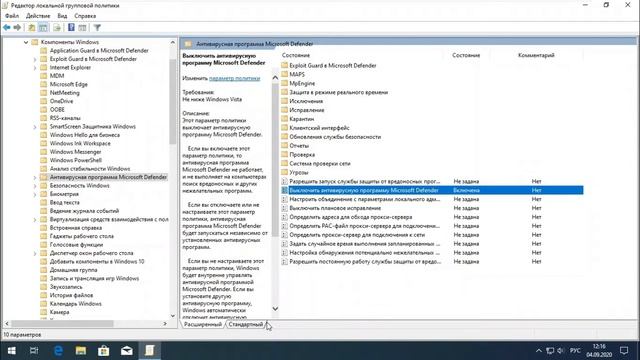
Task: Collapse the Компоненты Windows tree node
Action: point(26,42)
